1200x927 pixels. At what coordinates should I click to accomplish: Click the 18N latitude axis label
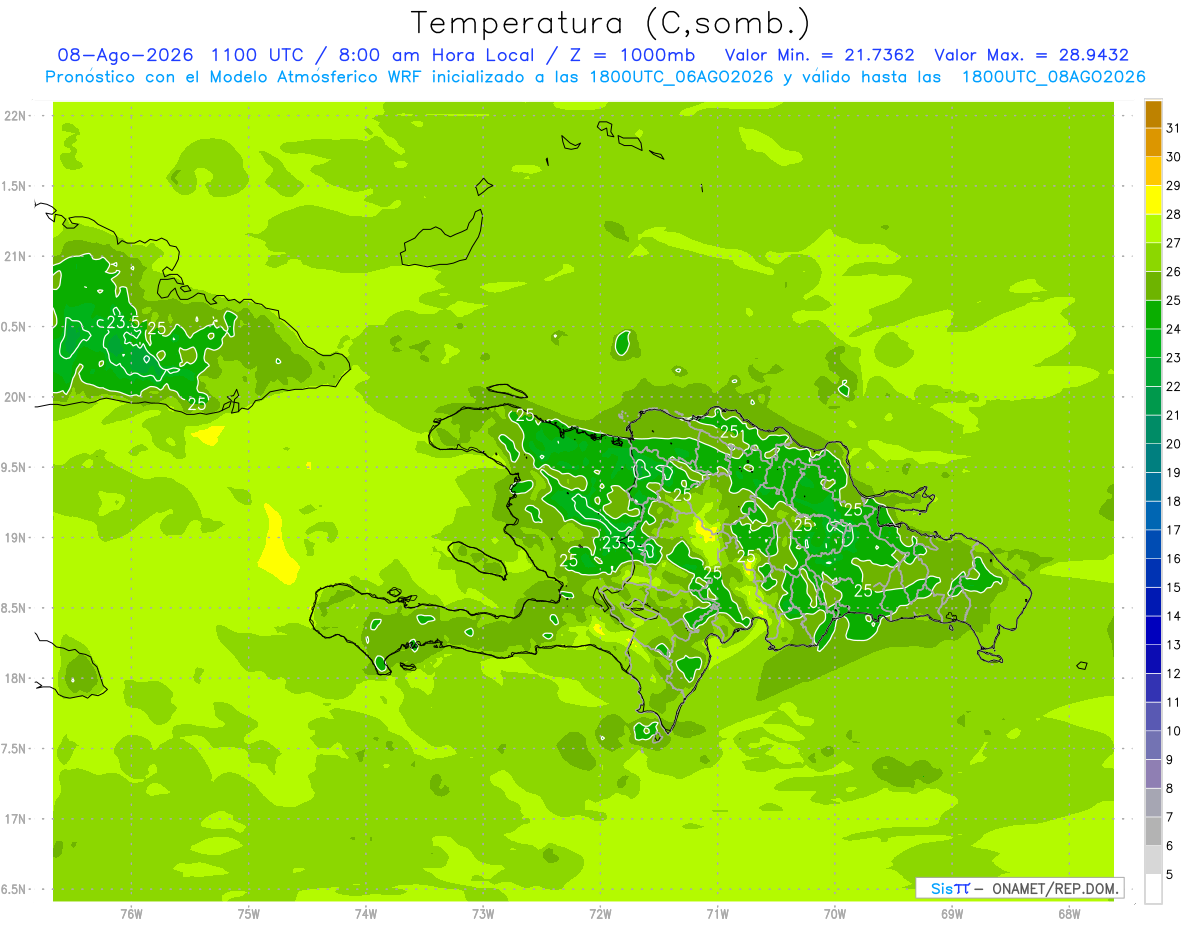(15, 678)
